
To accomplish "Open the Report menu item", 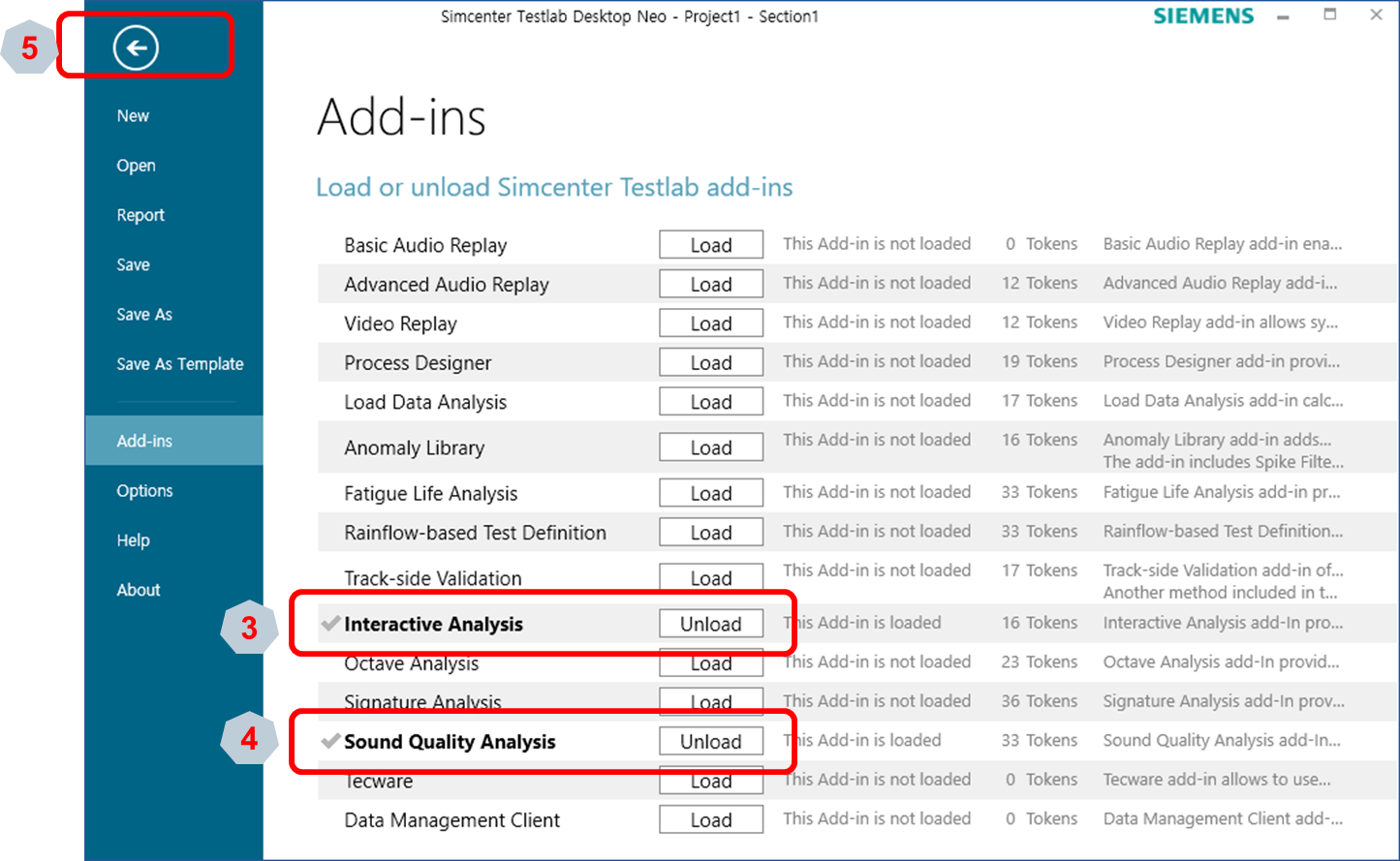I will pyautogui.click(x=140, y=215).
